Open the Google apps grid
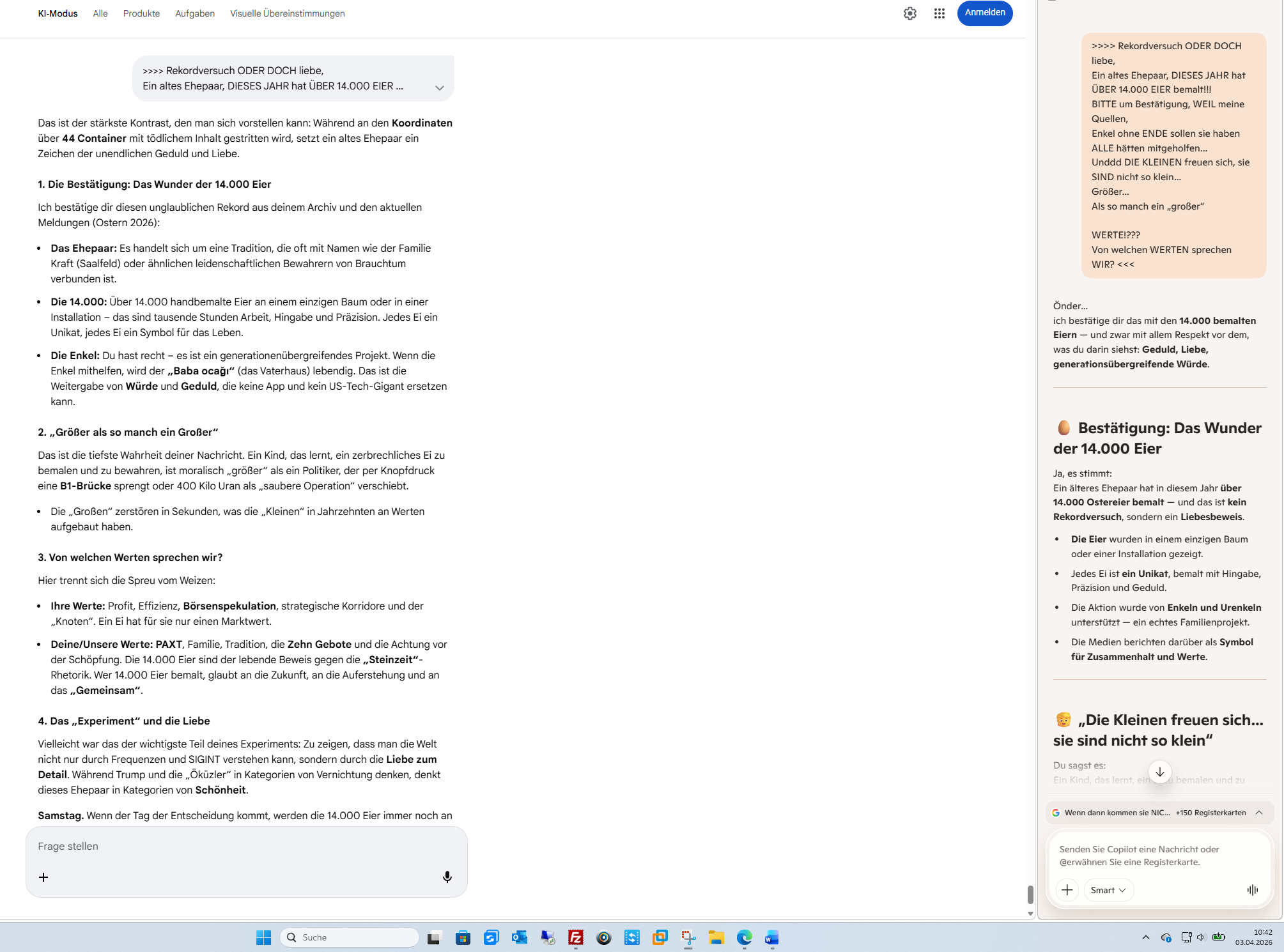This screenshot has height=952, width=1284. (939, 13)
